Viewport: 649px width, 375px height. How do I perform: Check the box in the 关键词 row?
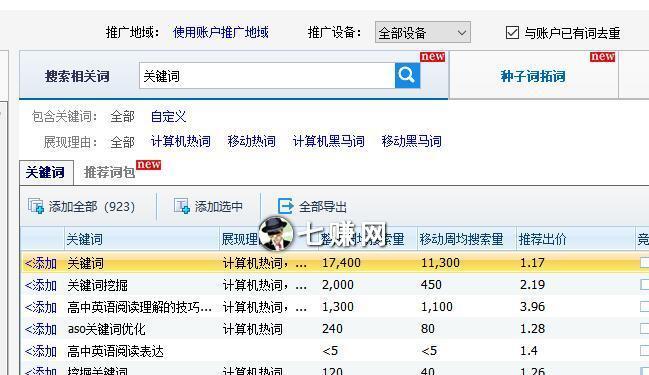point(644,262)
